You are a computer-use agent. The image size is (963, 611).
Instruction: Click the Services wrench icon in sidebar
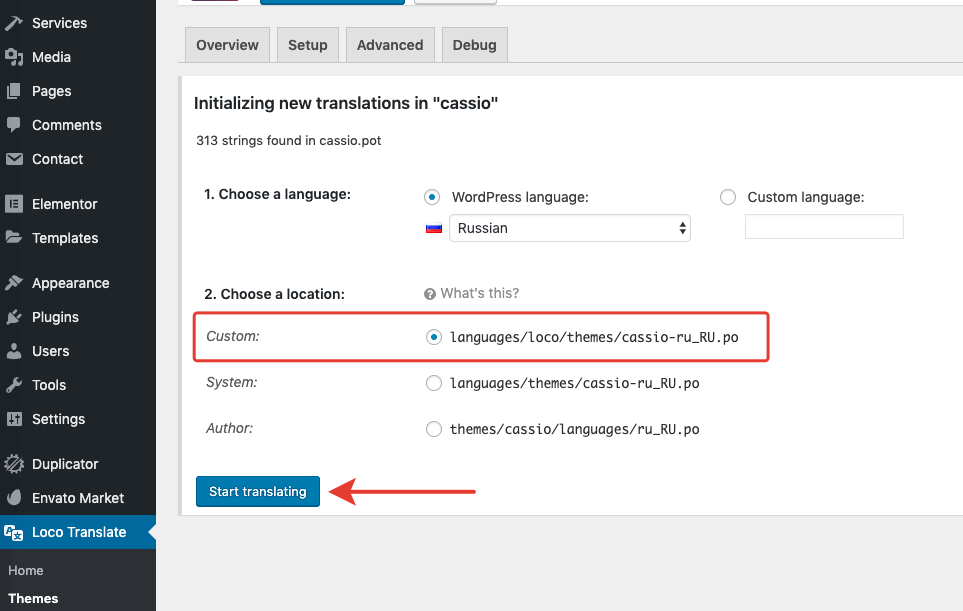(14, 23)
